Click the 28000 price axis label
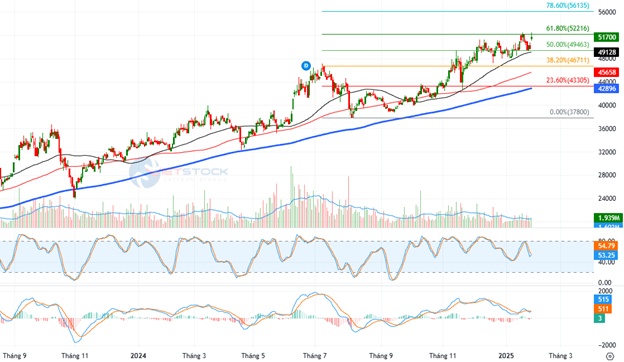 607,175
